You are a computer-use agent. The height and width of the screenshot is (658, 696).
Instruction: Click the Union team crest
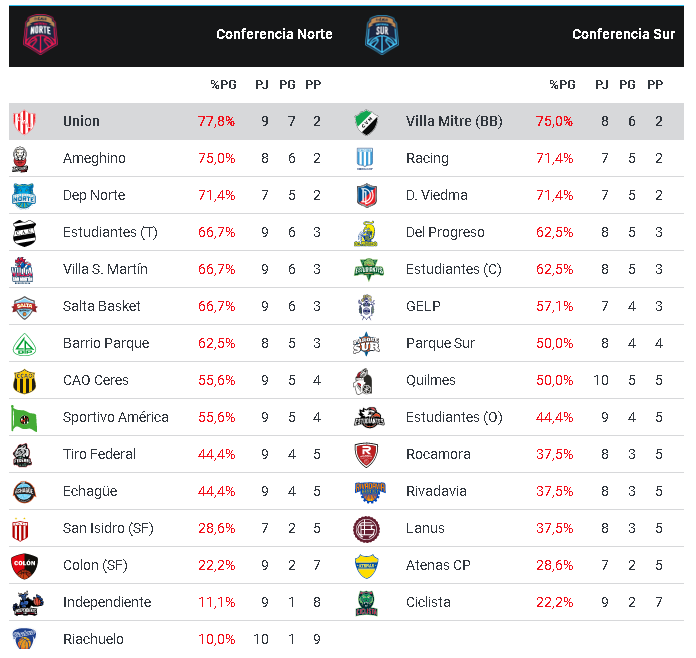tap(24, 122)
